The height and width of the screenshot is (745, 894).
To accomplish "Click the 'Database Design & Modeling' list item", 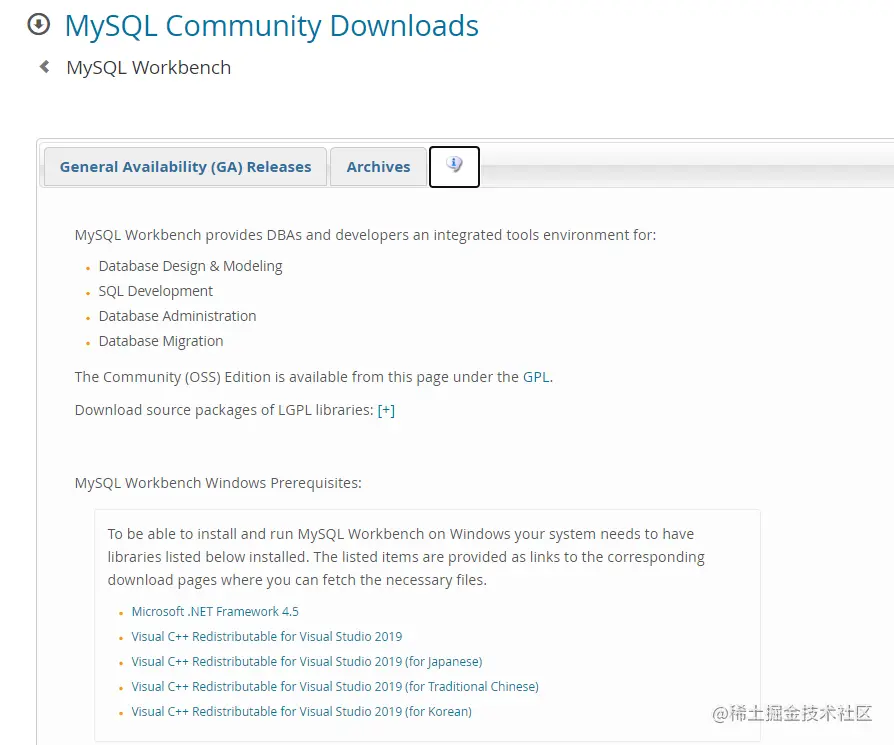I will point(190,266).
